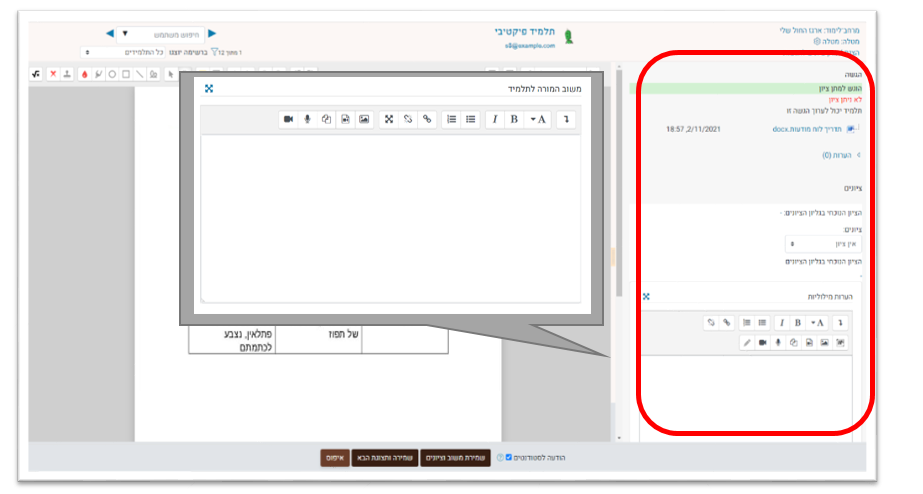
Task: Select the red stamp X annotation tool
Action: coord(53,74)
